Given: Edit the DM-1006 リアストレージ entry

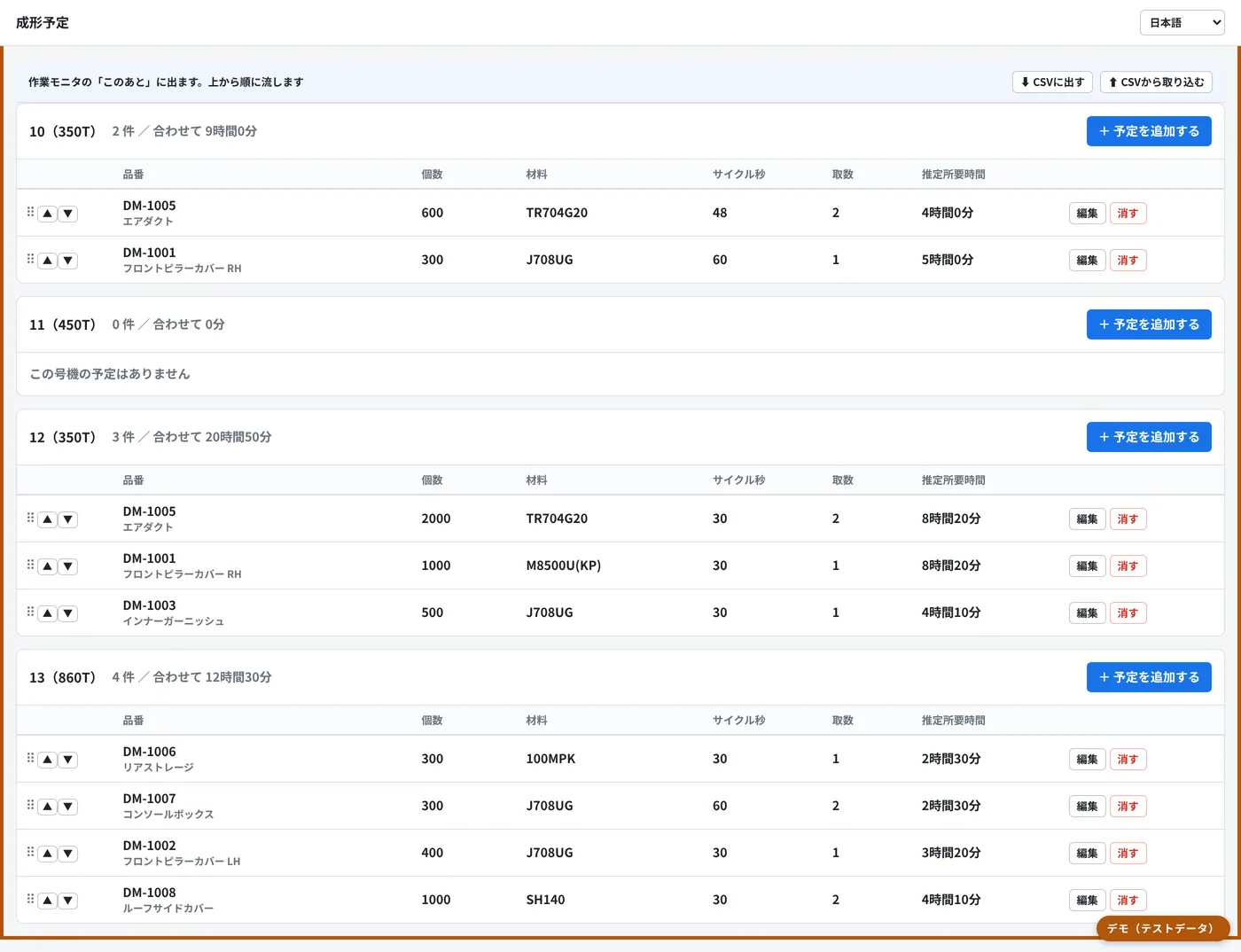Looking at the screenshot, I should point(1088,760).
